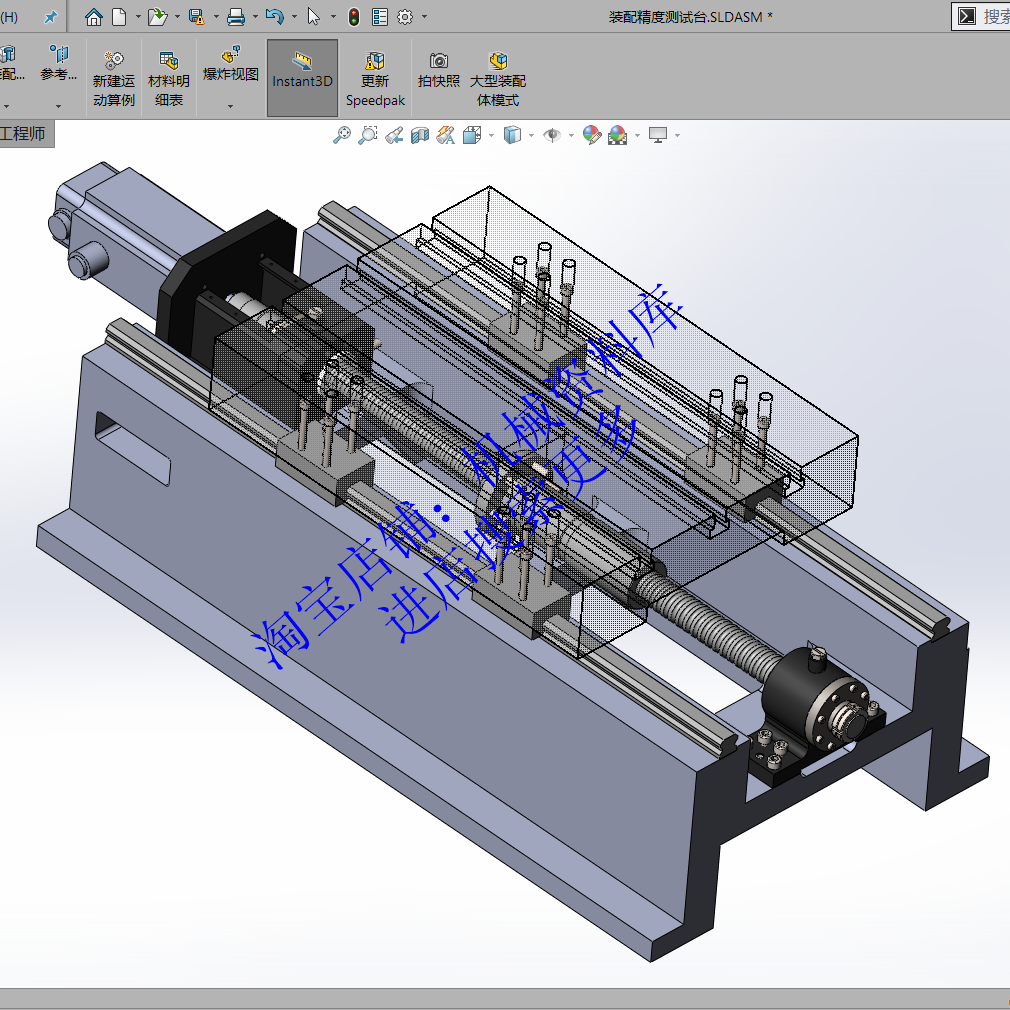Expand Select tool dropdown arrow

pyautogui.click(x=333, y=17)
